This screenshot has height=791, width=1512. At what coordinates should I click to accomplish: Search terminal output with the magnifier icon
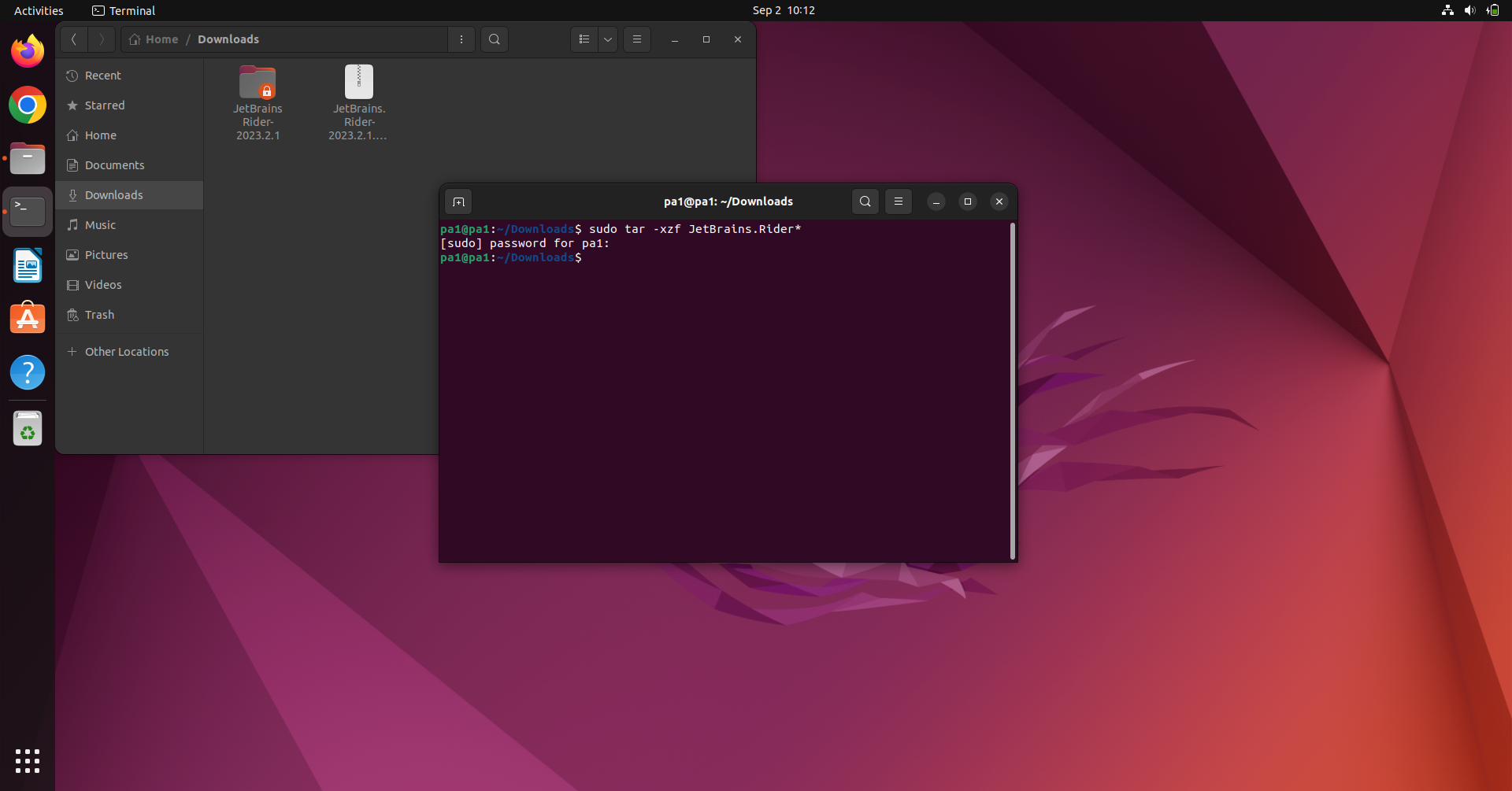865,201
